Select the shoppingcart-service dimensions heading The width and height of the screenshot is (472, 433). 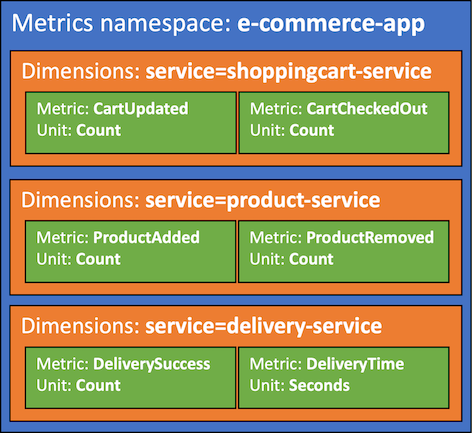[227, 72]
